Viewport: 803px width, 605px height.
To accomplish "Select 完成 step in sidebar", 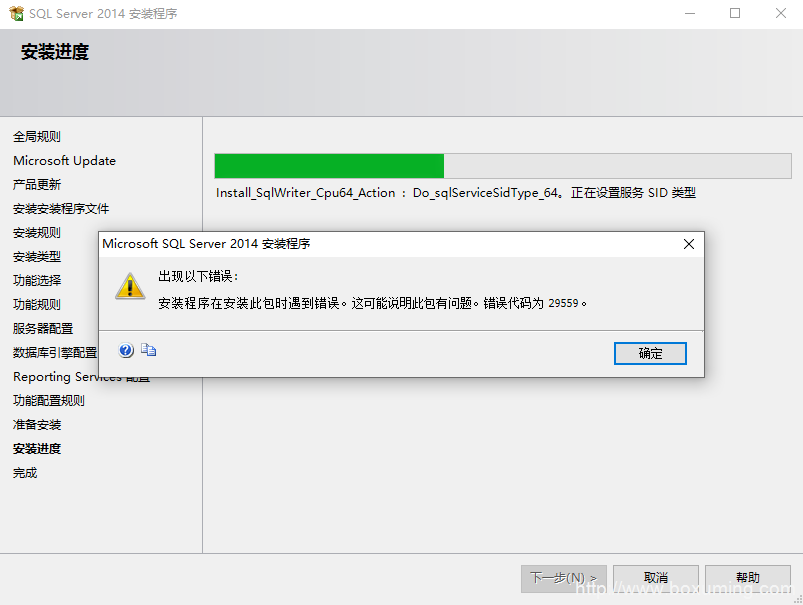I will click(x=25, y=473).
